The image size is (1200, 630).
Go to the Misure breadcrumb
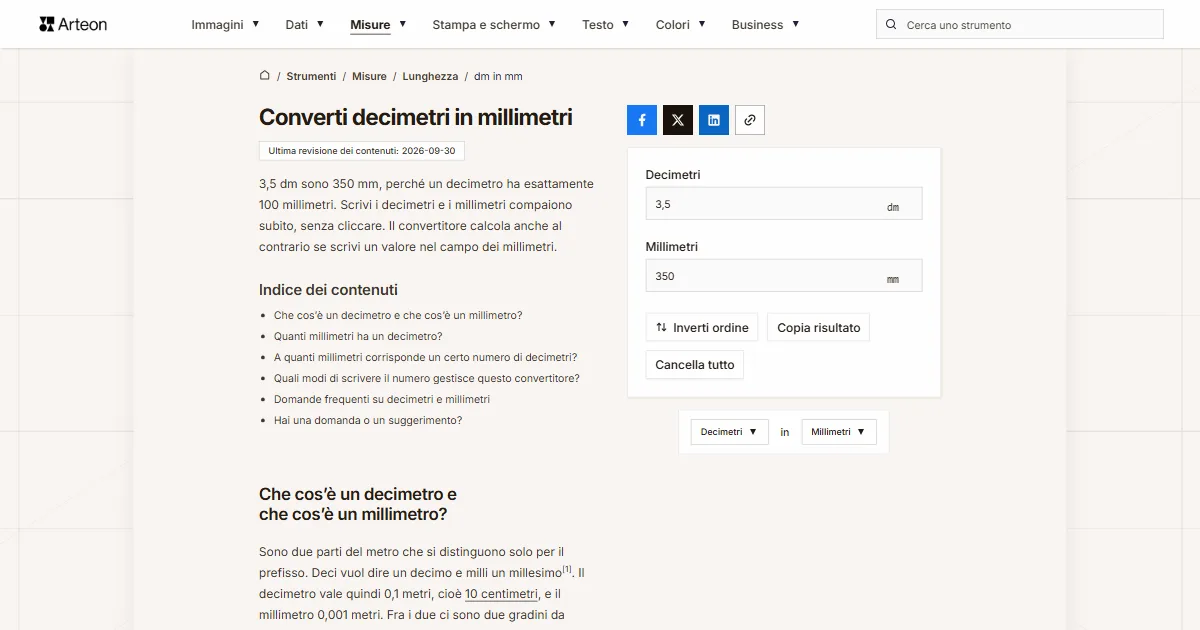pos(369,76)
